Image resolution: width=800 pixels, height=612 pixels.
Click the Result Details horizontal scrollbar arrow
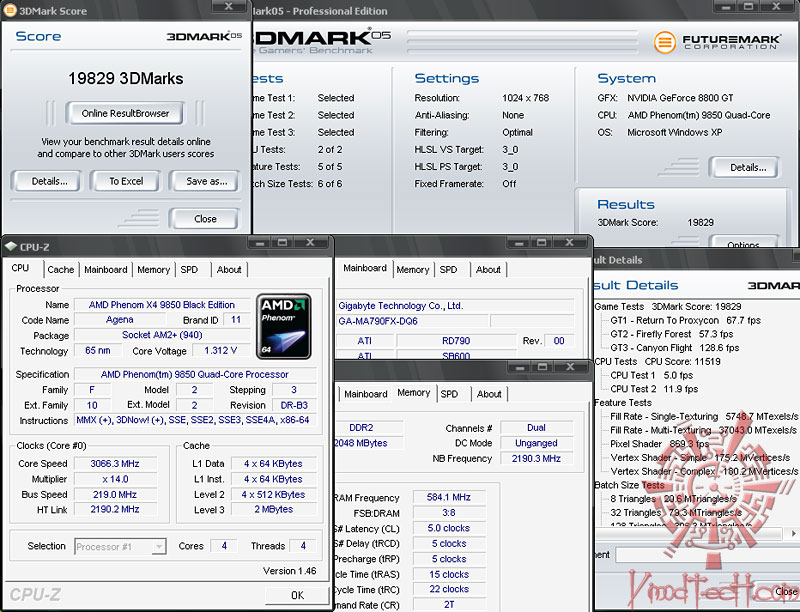pos(793,533)
